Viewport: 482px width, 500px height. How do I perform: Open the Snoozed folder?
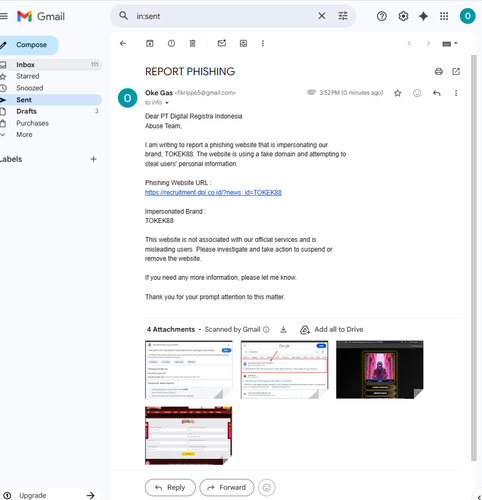[x=50, y=88]
